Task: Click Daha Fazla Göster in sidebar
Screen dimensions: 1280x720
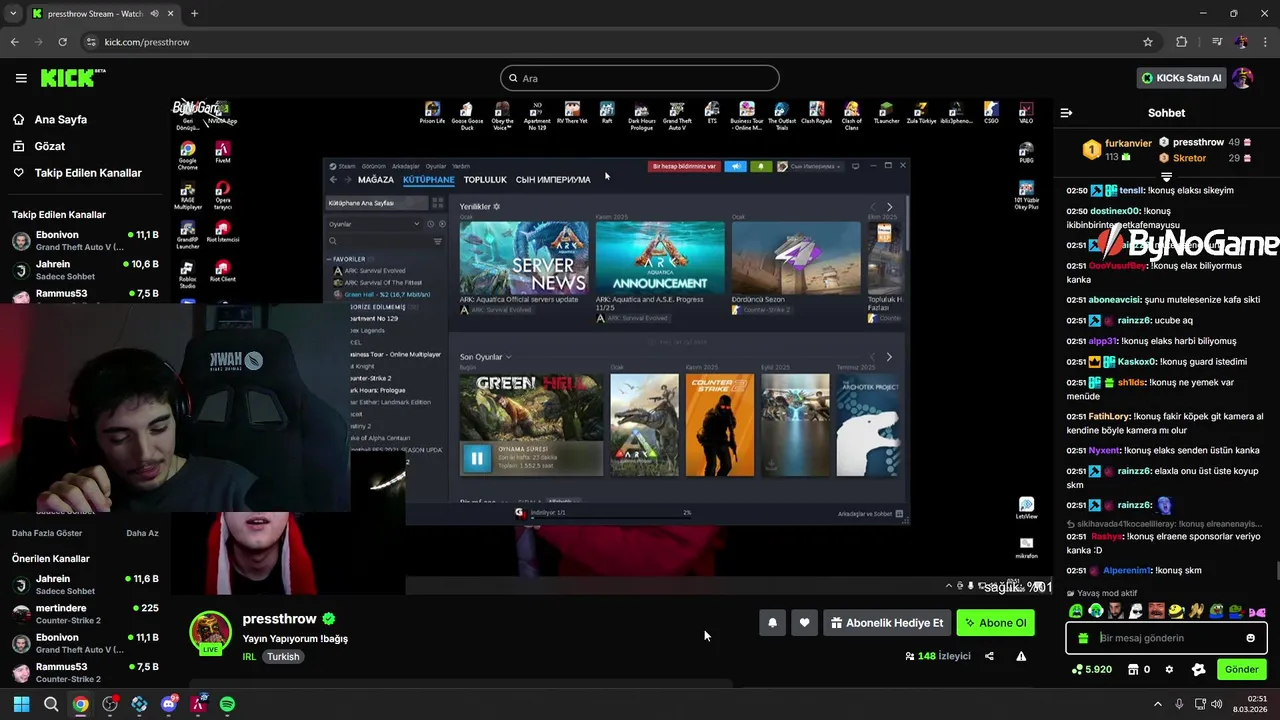Action: (x=47, y=533)
